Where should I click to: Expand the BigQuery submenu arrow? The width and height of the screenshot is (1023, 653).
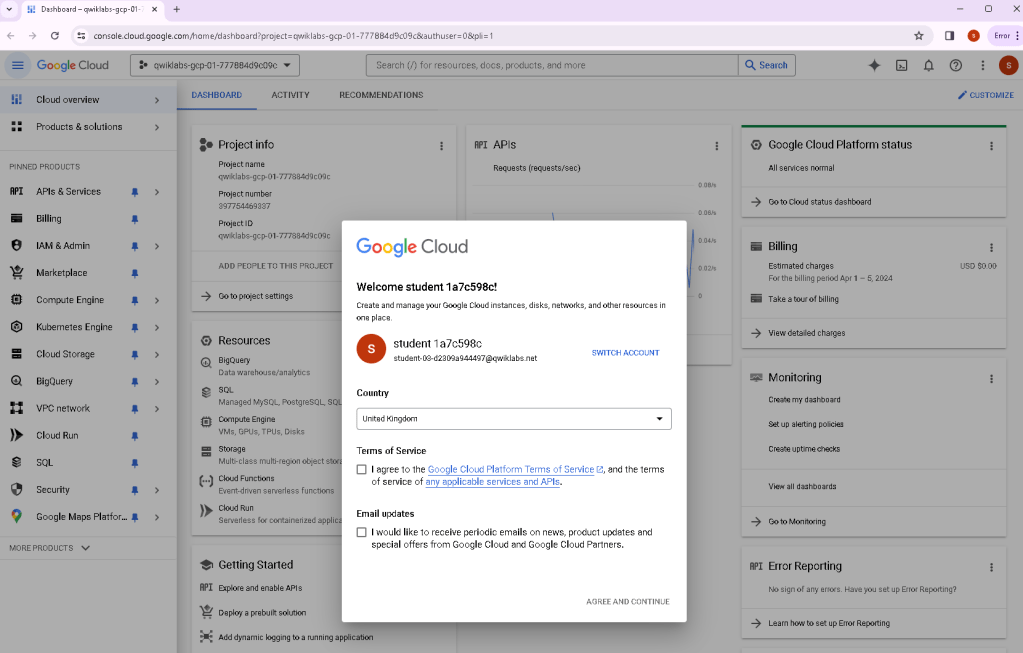click(x=157, y=382)
